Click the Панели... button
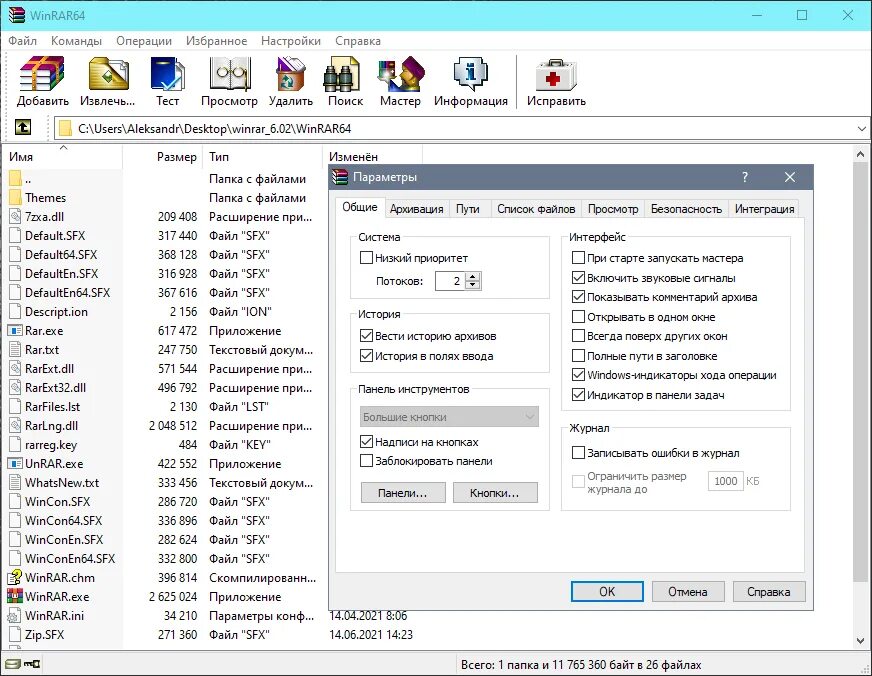The width and height of the screenshot is (872, 676). click(403, 493)
